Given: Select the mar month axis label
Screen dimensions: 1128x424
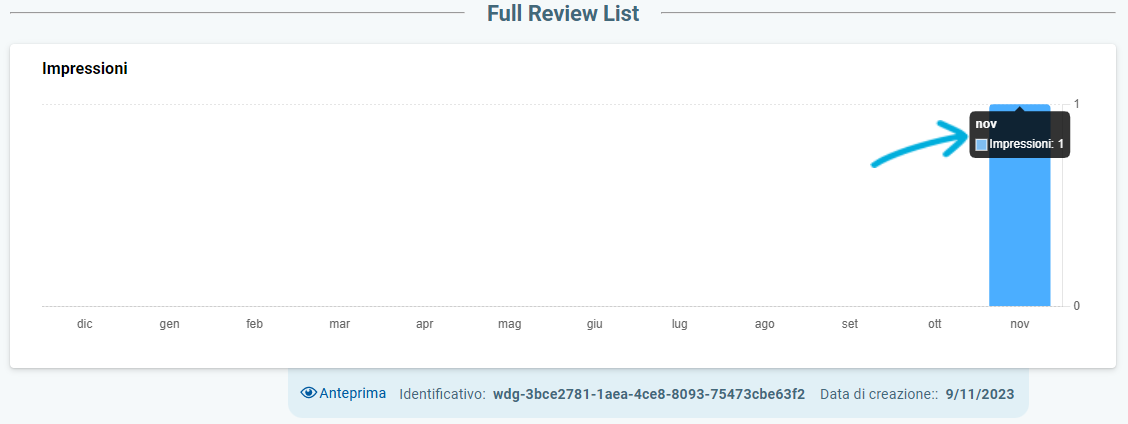Looking at the screenshot, I should click(x=340, y=324).
